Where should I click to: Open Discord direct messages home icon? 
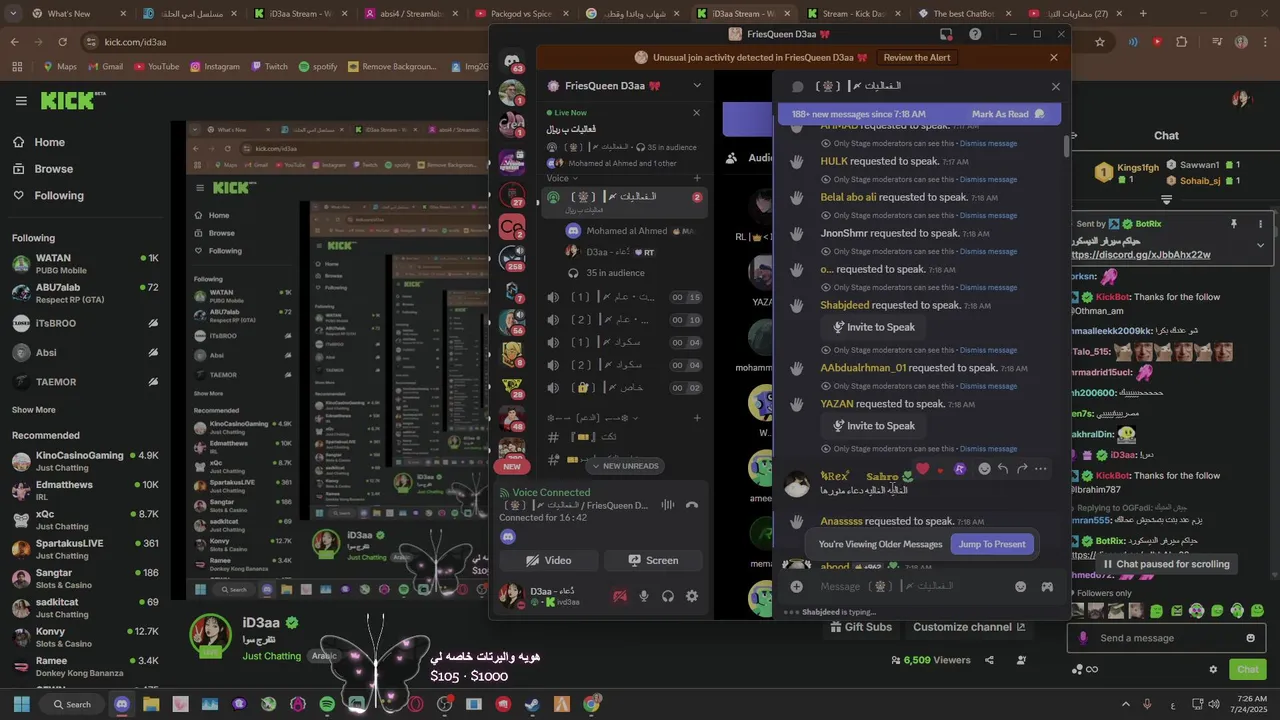pyautogui.click(x=512, y=62)
